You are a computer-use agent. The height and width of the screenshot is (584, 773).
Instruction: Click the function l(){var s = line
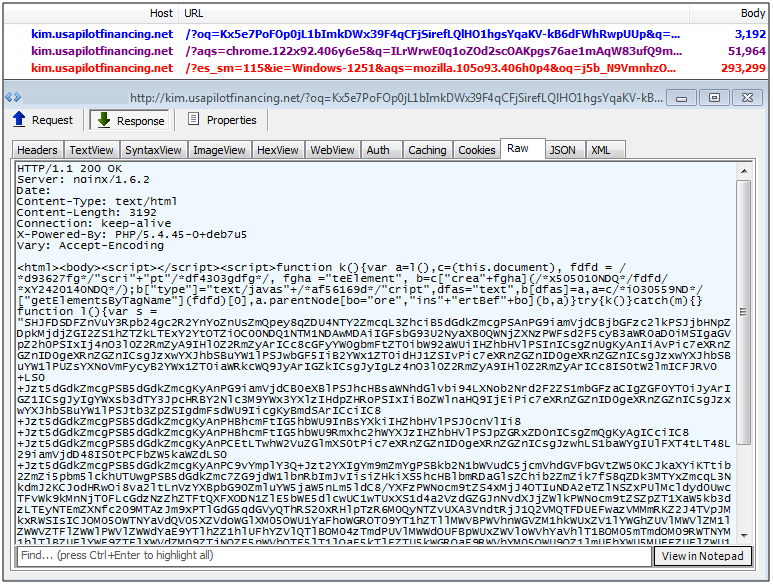[87, 311]
